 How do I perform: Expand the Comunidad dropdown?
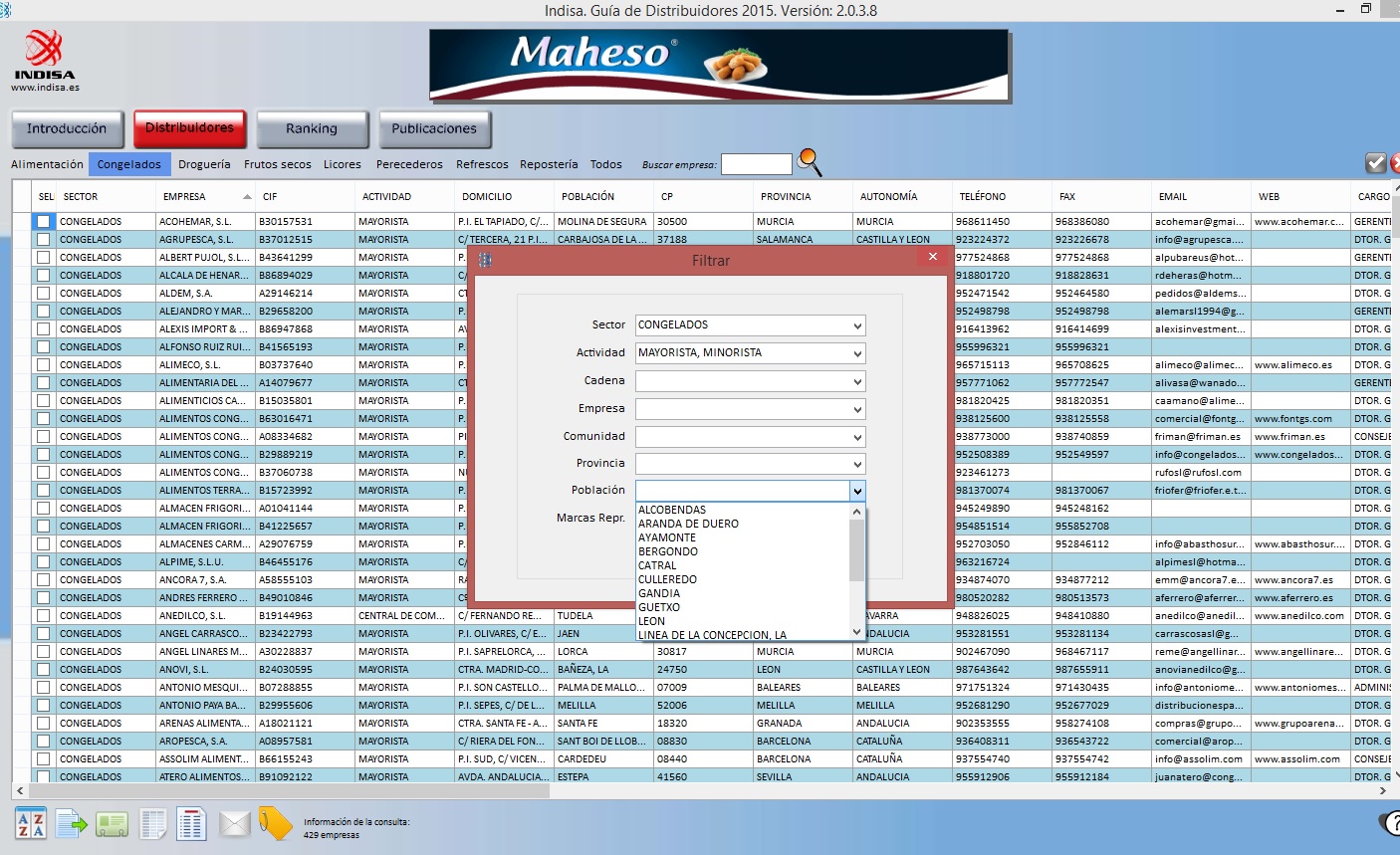(857, 437)
